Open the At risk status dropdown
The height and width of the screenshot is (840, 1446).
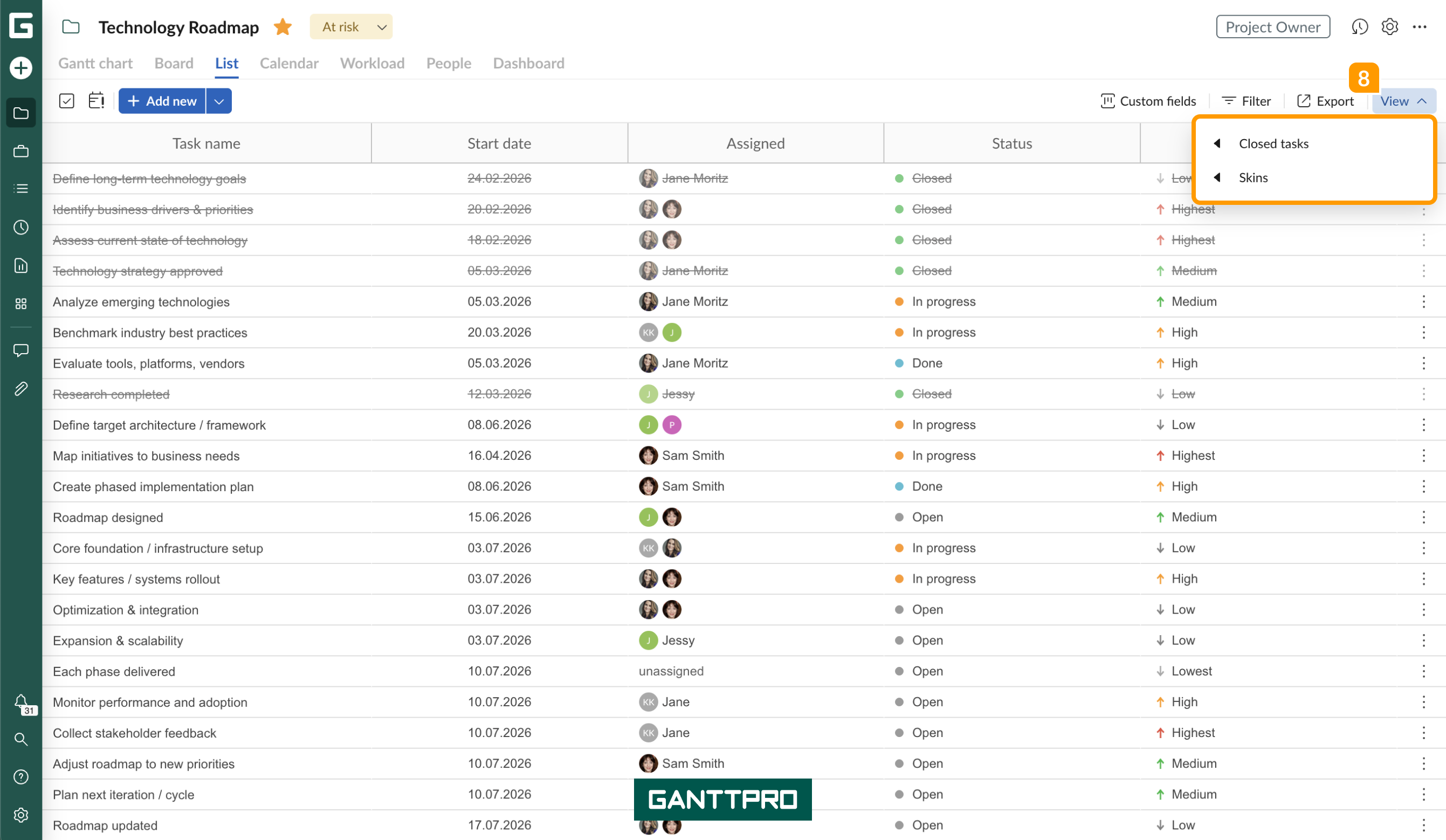[351, 27]
